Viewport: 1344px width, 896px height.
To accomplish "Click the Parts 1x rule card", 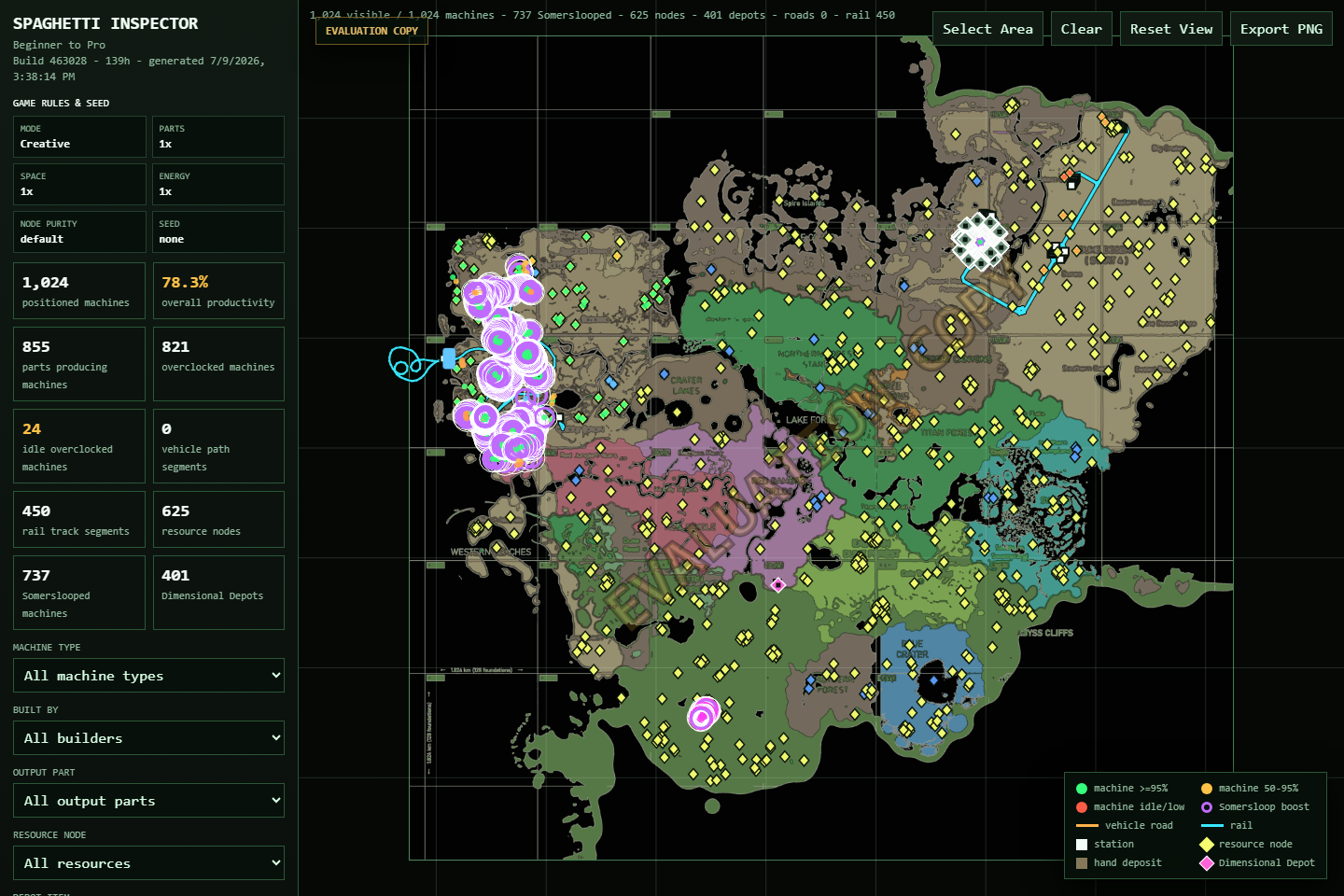I will [x=218, y=136].
